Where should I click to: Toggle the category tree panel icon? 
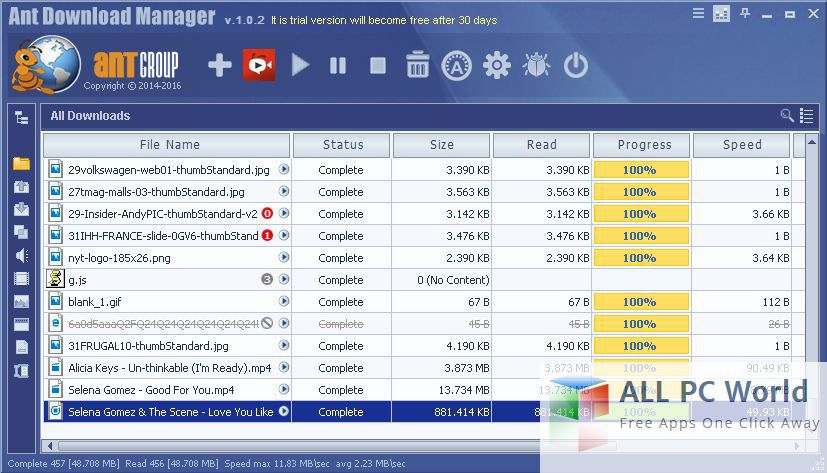coord(21,117)
